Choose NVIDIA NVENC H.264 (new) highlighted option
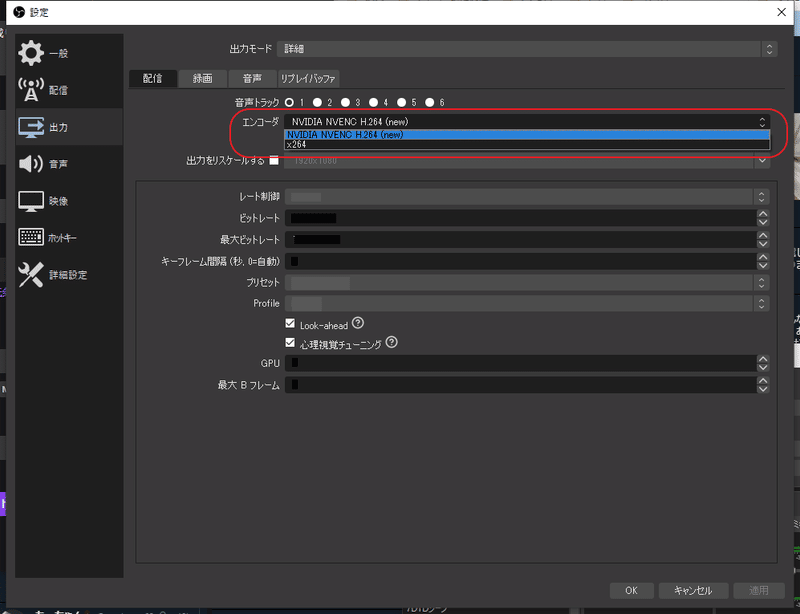 (527, 135)
